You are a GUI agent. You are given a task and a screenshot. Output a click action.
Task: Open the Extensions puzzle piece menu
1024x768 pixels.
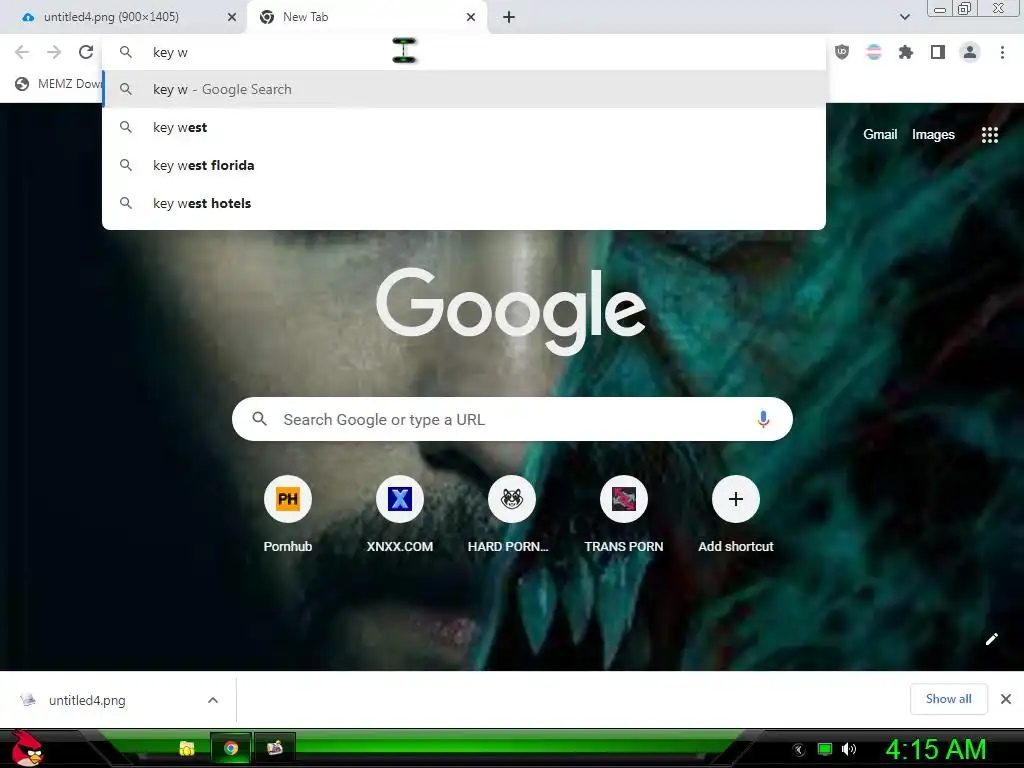coord(906,52)
